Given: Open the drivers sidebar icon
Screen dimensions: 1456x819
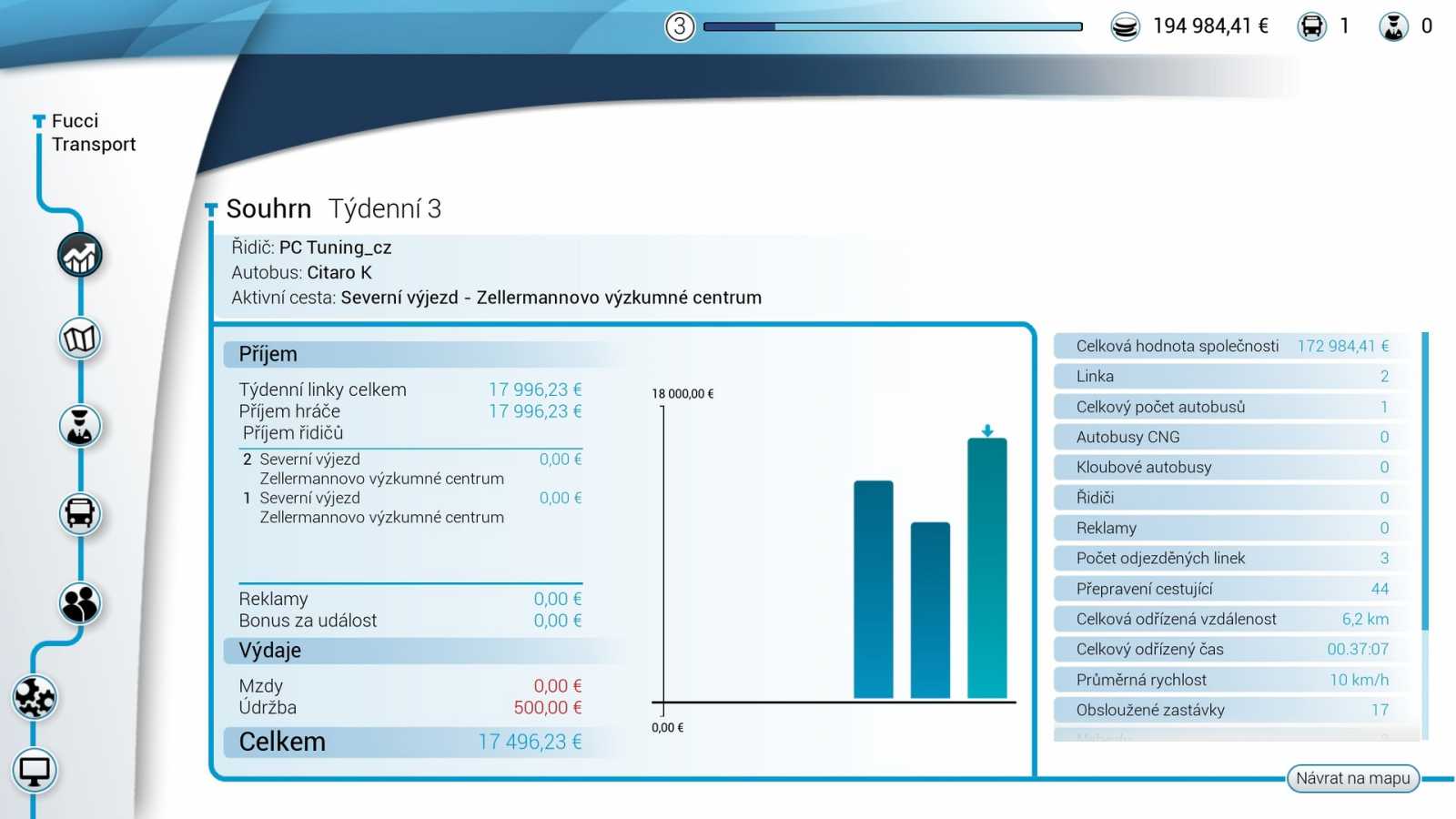Looking at the screenshot, I should pyautogui.click(x=80, y=426).
